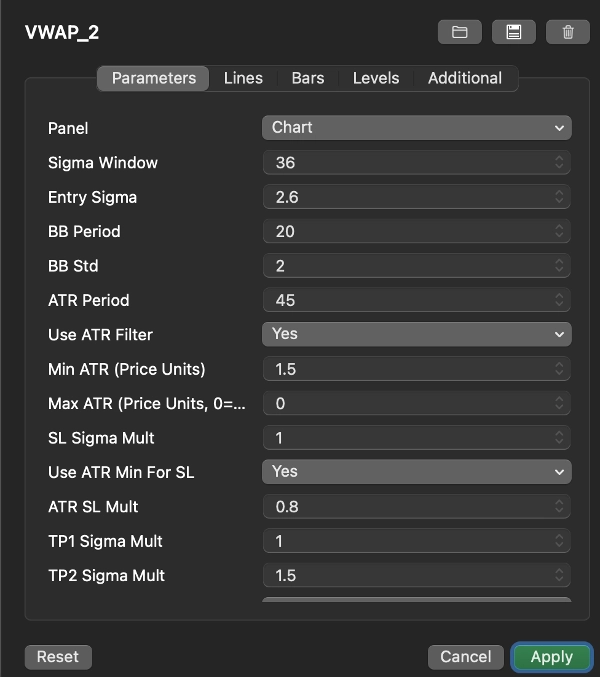Click the BB Std value field
This screenshot has height=677, width=600.
pyautogui.click(x=417, y=266)
